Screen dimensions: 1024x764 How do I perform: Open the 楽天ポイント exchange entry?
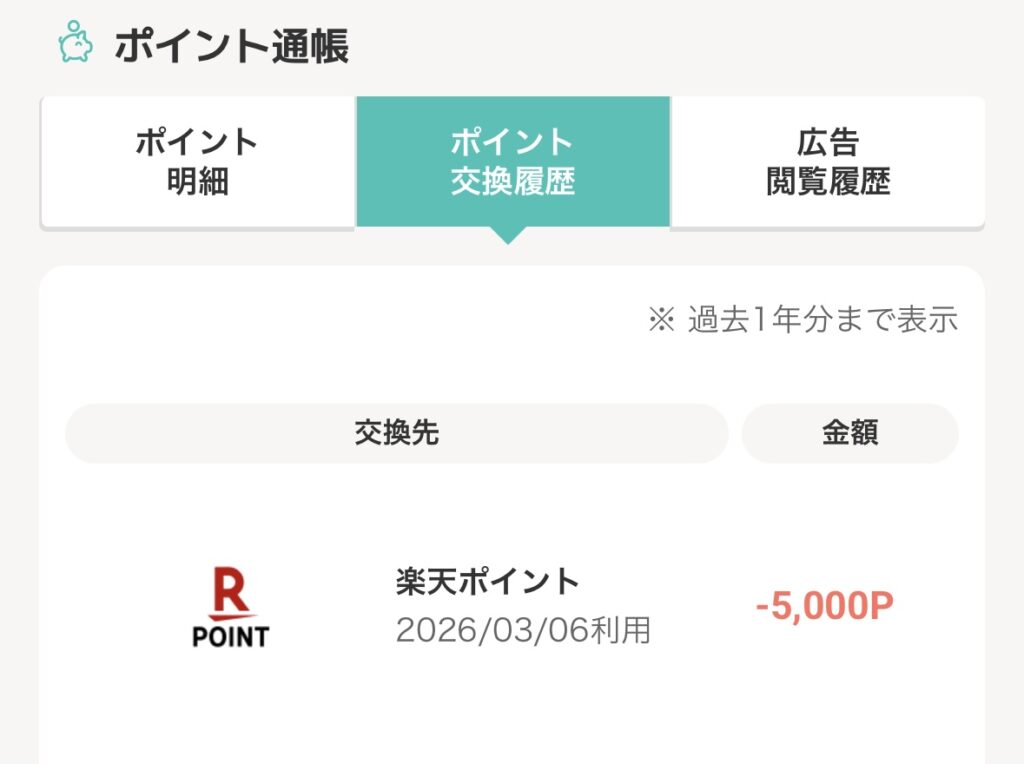(x=487, y=581)
